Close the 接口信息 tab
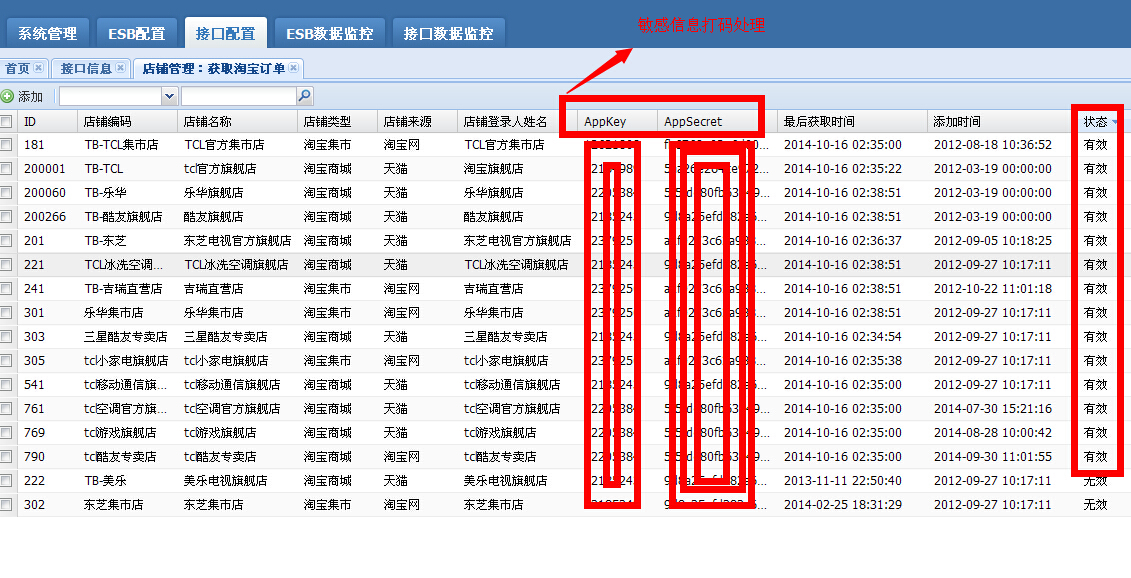1131x578 pixels. tap(120, 68)
